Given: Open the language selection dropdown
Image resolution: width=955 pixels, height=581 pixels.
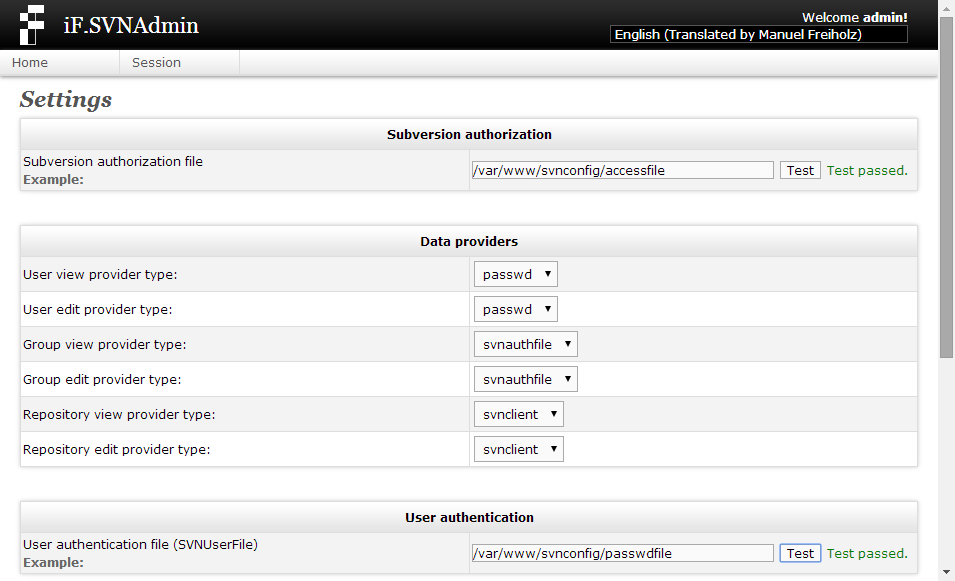Looking at the screenshot, I should click(758, 35).
